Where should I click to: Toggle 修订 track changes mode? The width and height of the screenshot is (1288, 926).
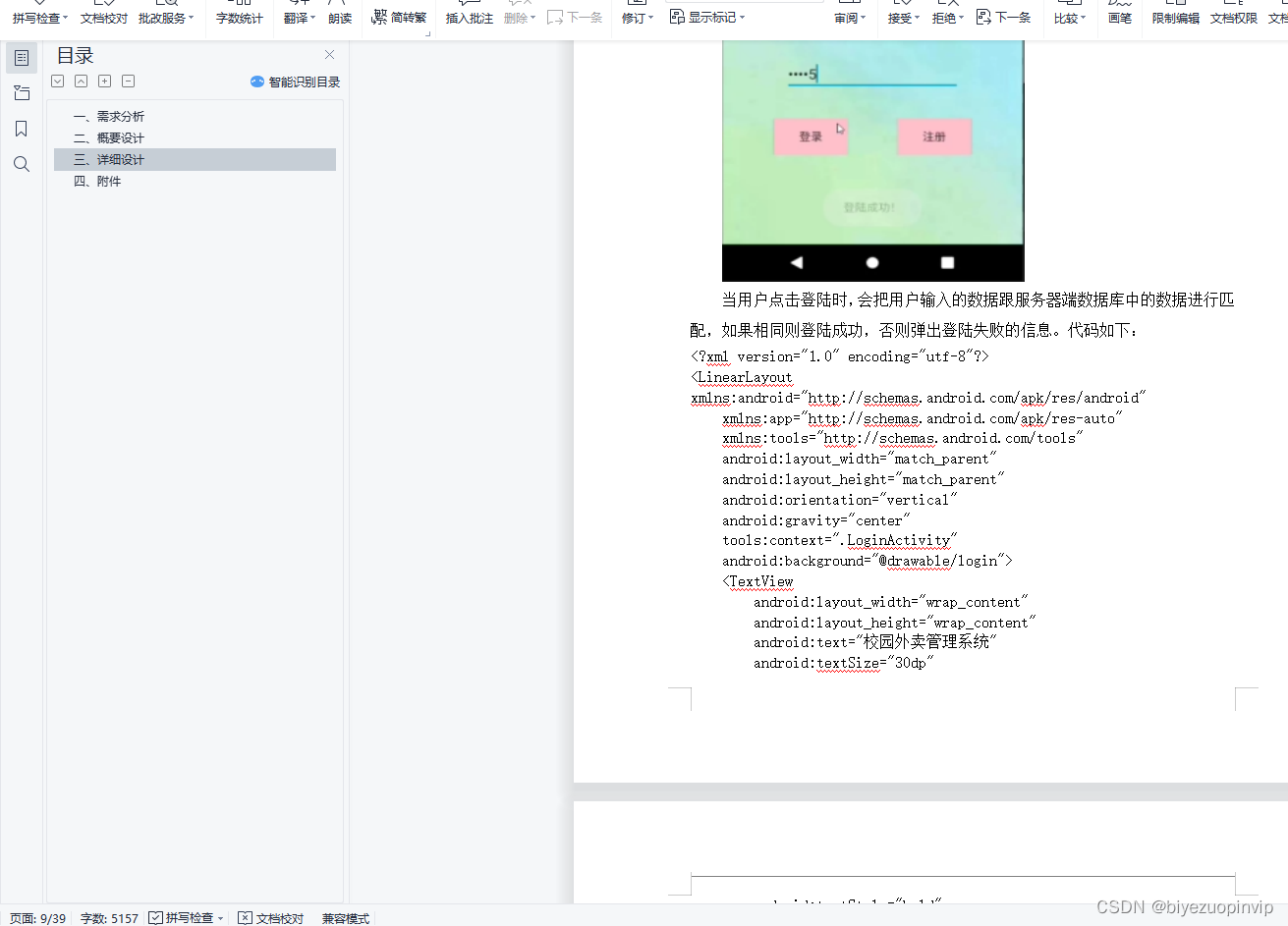point(634,17)
